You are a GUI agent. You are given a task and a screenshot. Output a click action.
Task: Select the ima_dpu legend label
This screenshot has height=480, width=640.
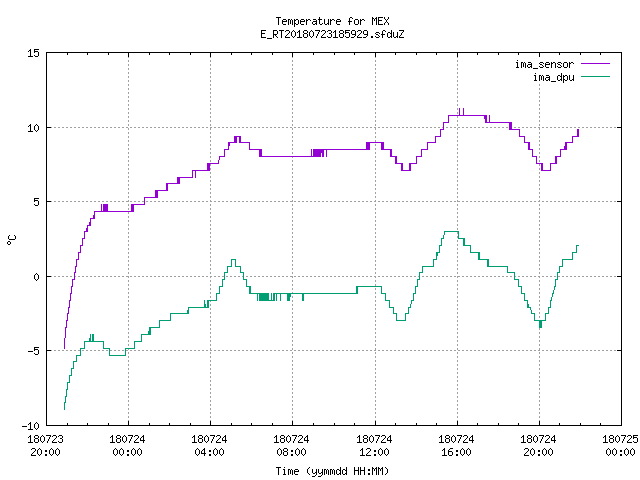coord(553,77)
